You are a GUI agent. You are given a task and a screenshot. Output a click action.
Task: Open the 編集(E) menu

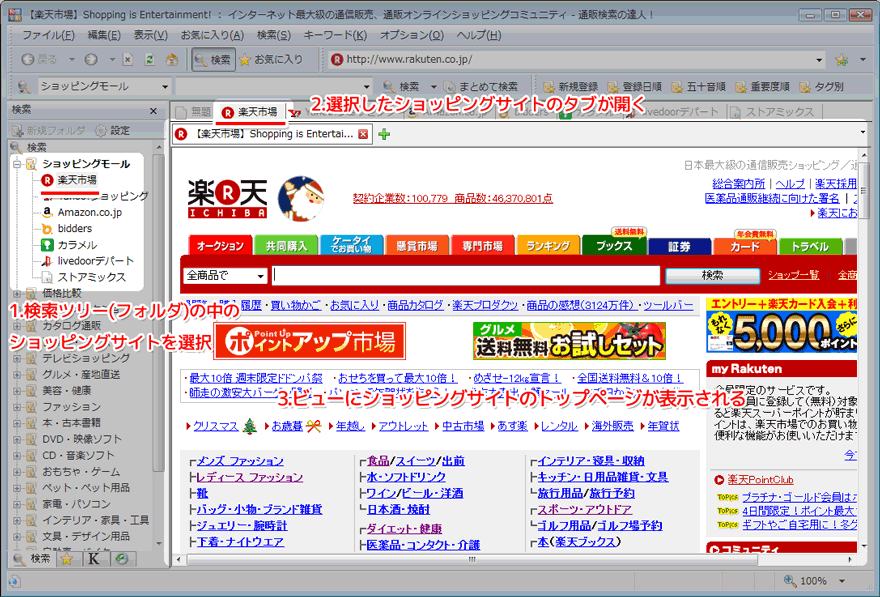tap(104, 35)
